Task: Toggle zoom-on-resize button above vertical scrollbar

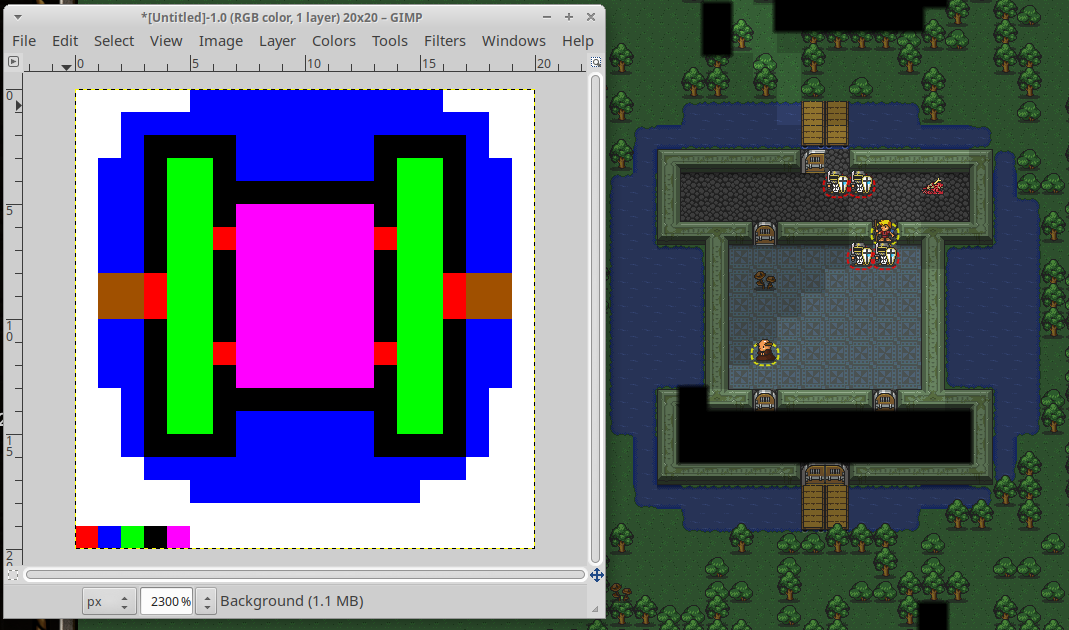Action: tap(595, 62)
